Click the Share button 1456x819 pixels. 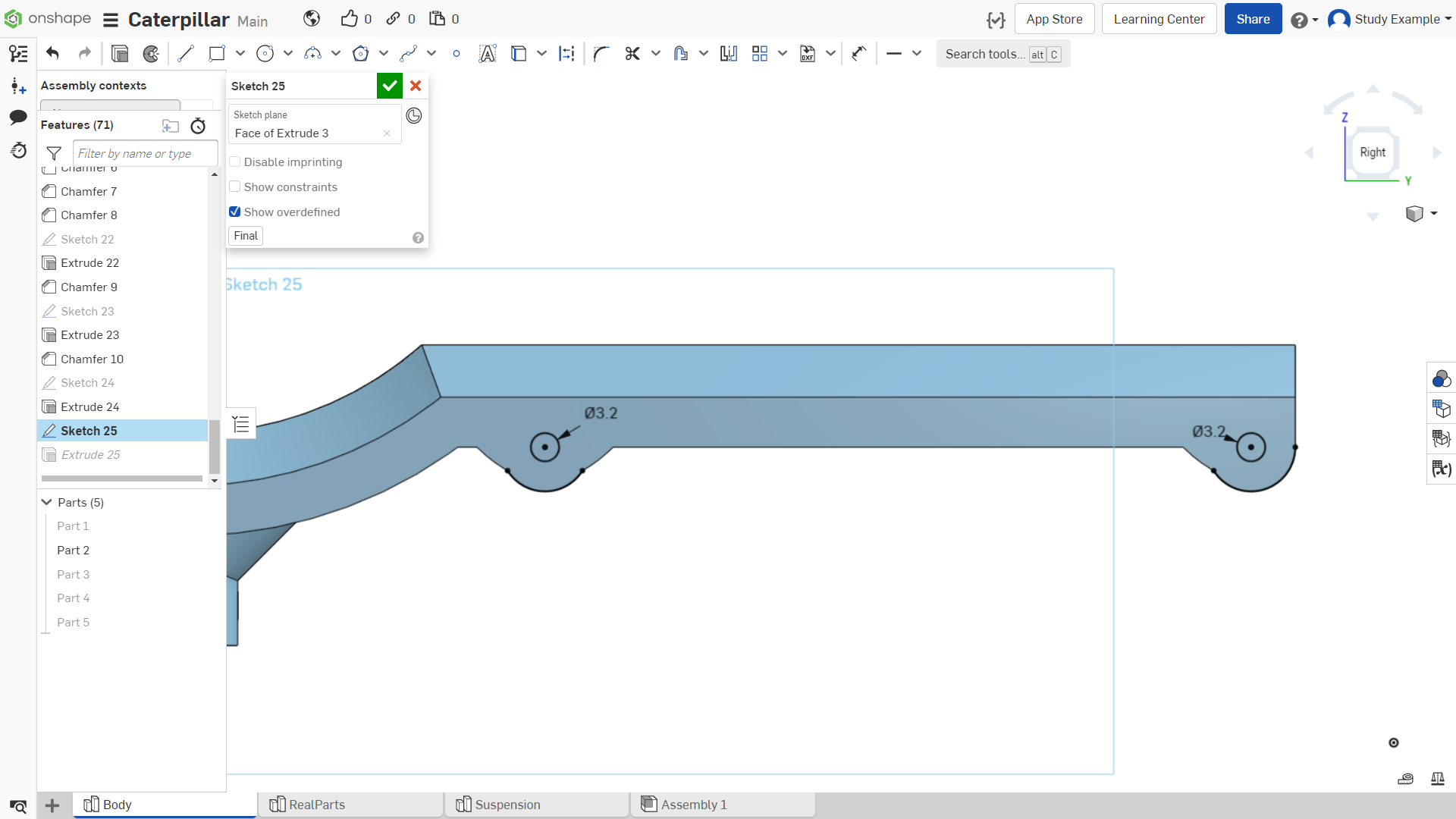1253,19
